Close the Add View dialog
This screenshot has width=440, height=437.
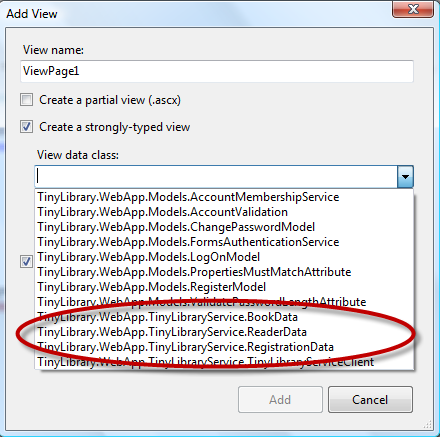tap(413, 9)
